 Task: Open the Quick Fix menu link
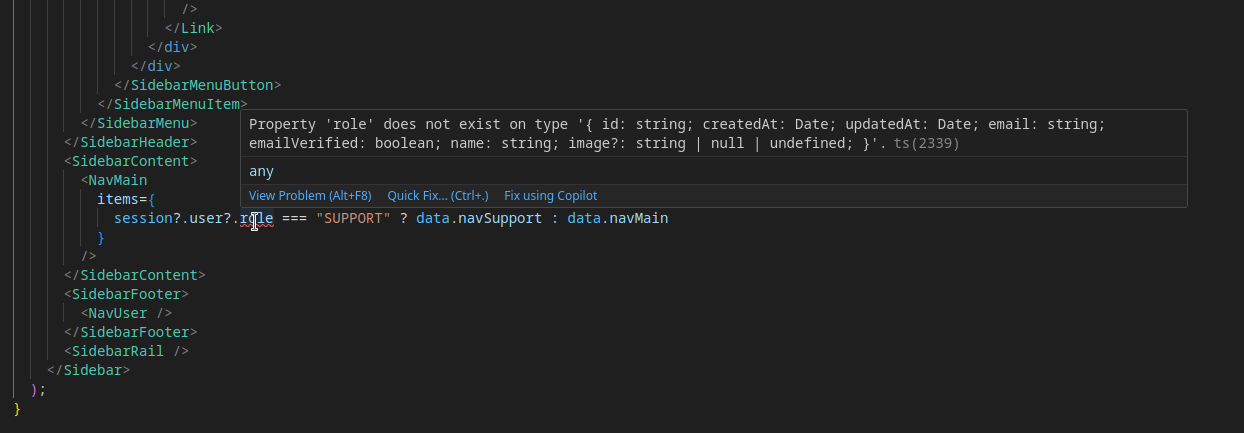(438, 196)
